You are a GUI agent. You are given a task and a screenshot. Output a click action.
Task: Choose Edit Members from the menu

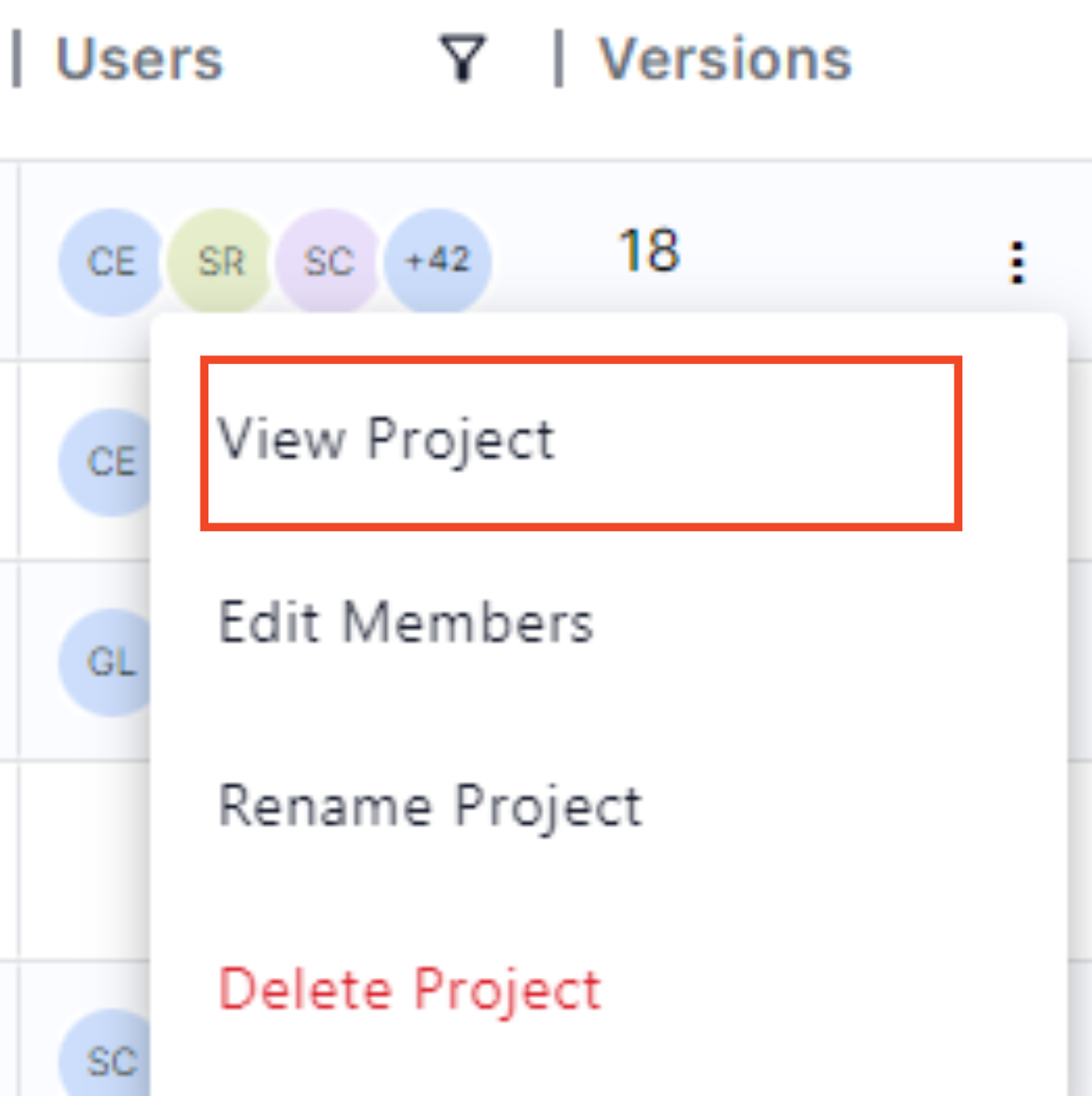pyautogui.click(x=405, y=622)
